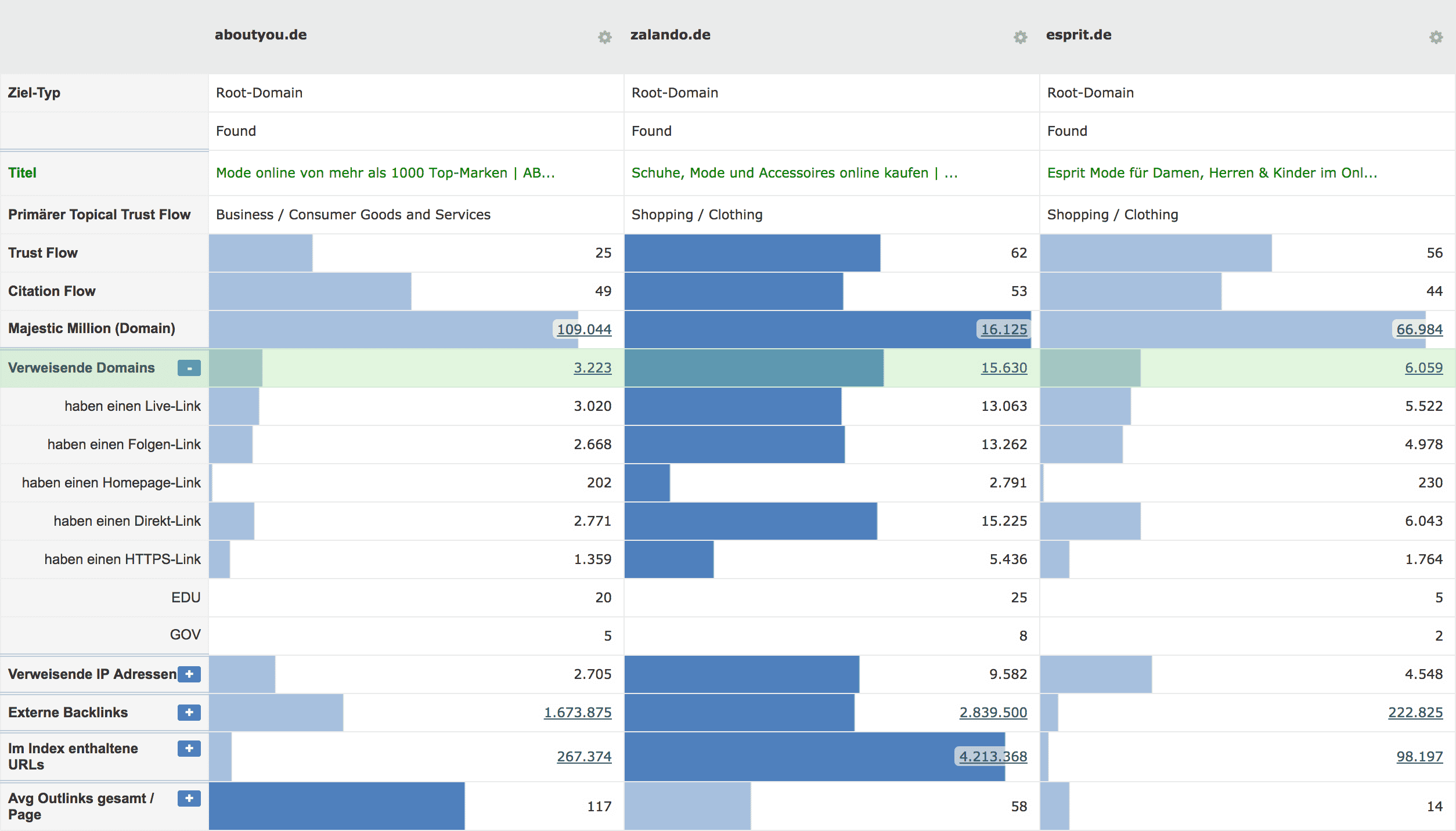Viewport: 1456px width, 831px height.
Task: Select the Titel row label
Action: click(x=22, y=173)
